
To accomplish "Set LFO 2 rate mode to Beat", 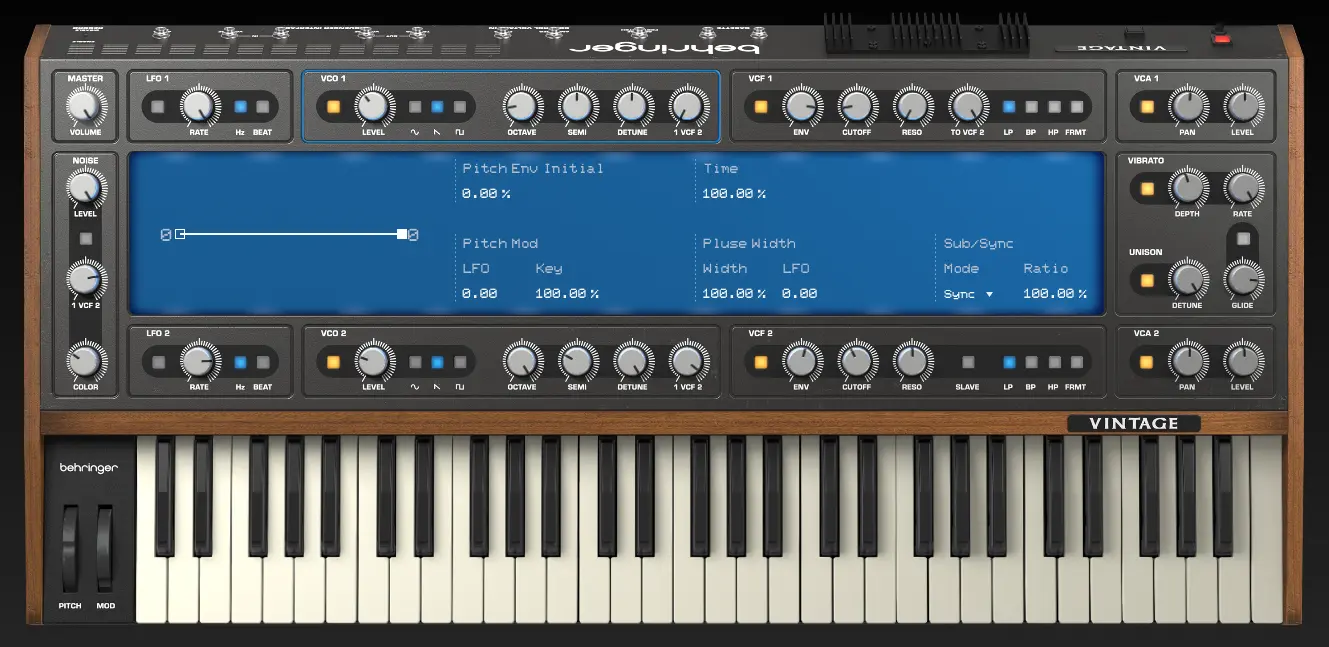I will [x=262, y=362].
